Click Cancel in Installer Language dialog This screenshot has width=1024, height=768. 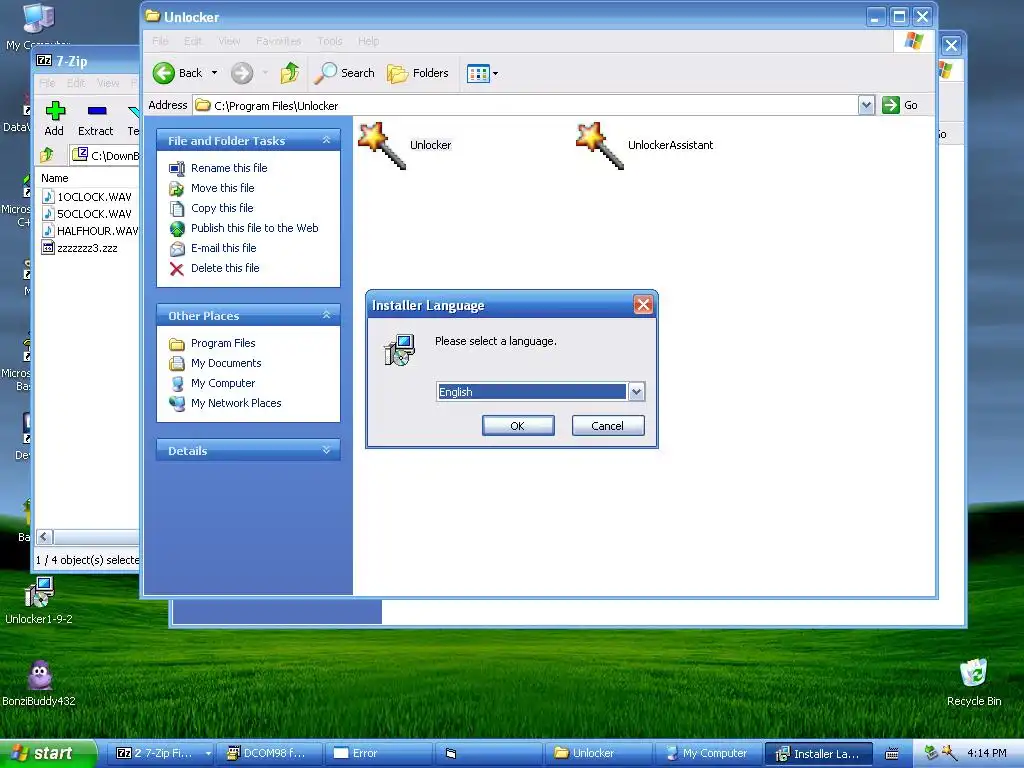(x=608, y=426)
